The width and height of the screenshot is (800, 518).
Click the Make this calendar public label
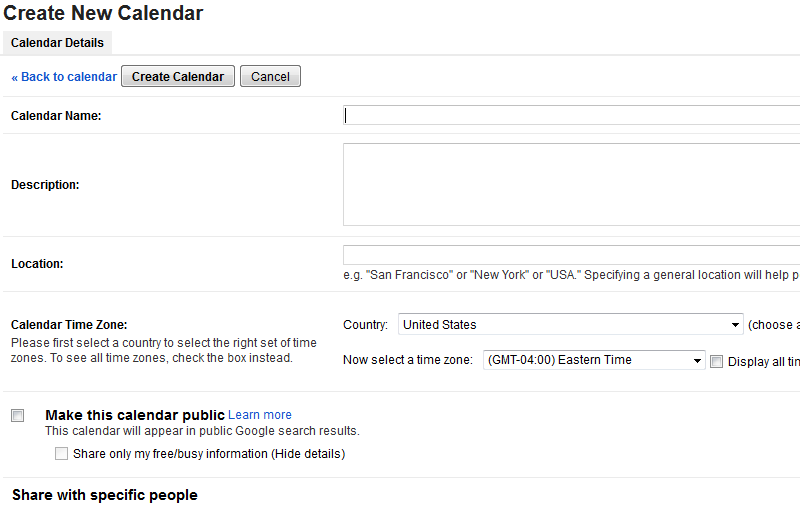coord(134,415)
